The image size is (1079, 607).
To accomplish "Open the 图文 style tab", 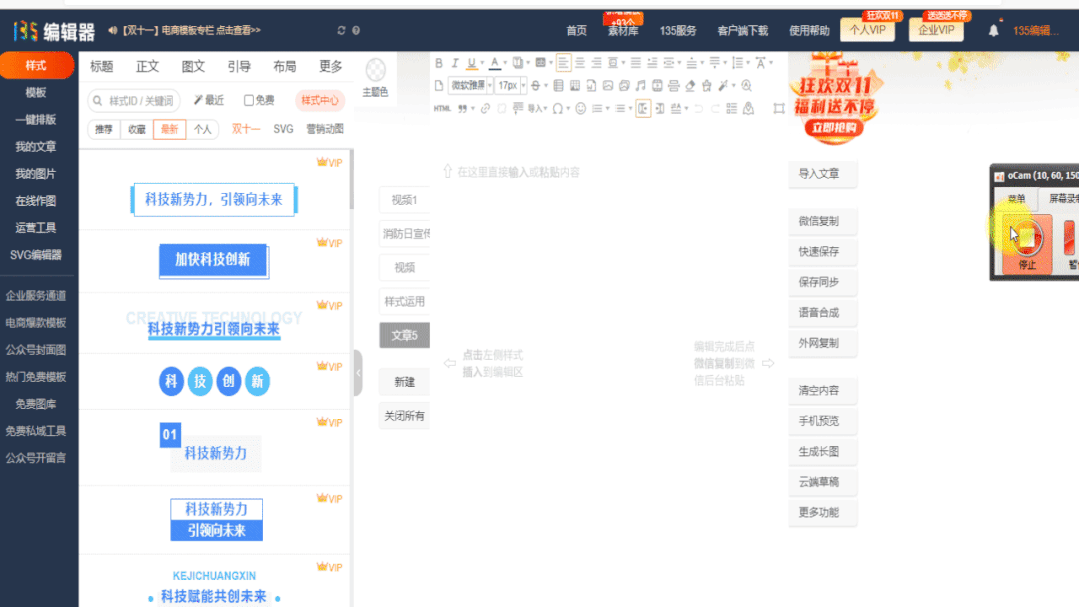I will [x=193, y=66].
